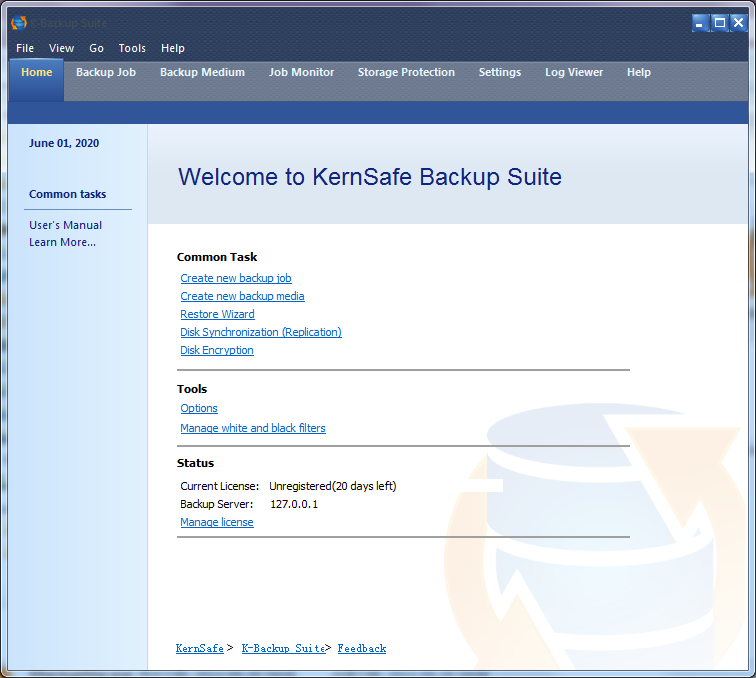Click the Create new backup job link
Viewport: 756px width, 678px height.
[236, 278]
